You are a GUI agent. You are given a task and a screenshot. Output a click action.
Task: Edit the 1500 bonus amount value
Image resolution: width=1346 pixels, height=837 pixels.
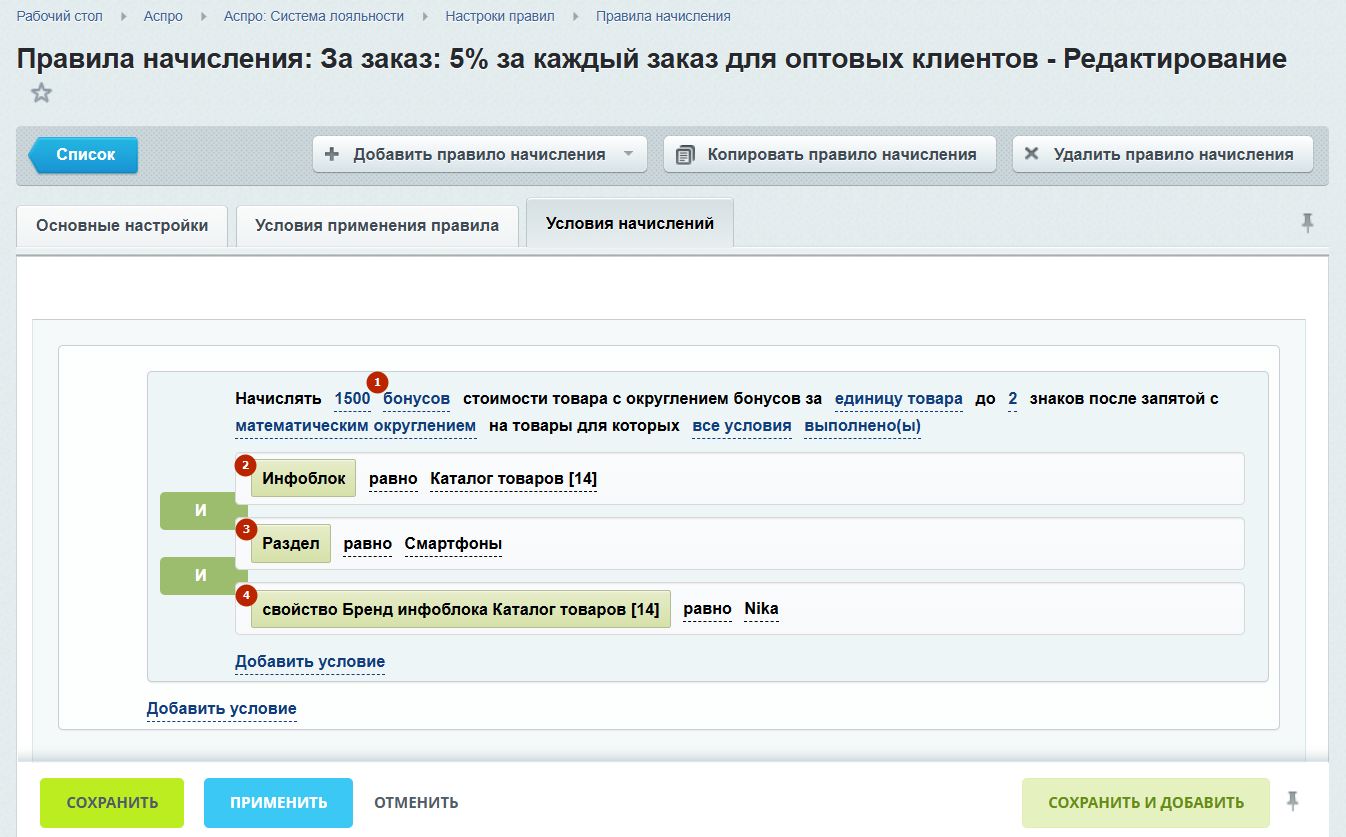point(352,399)
